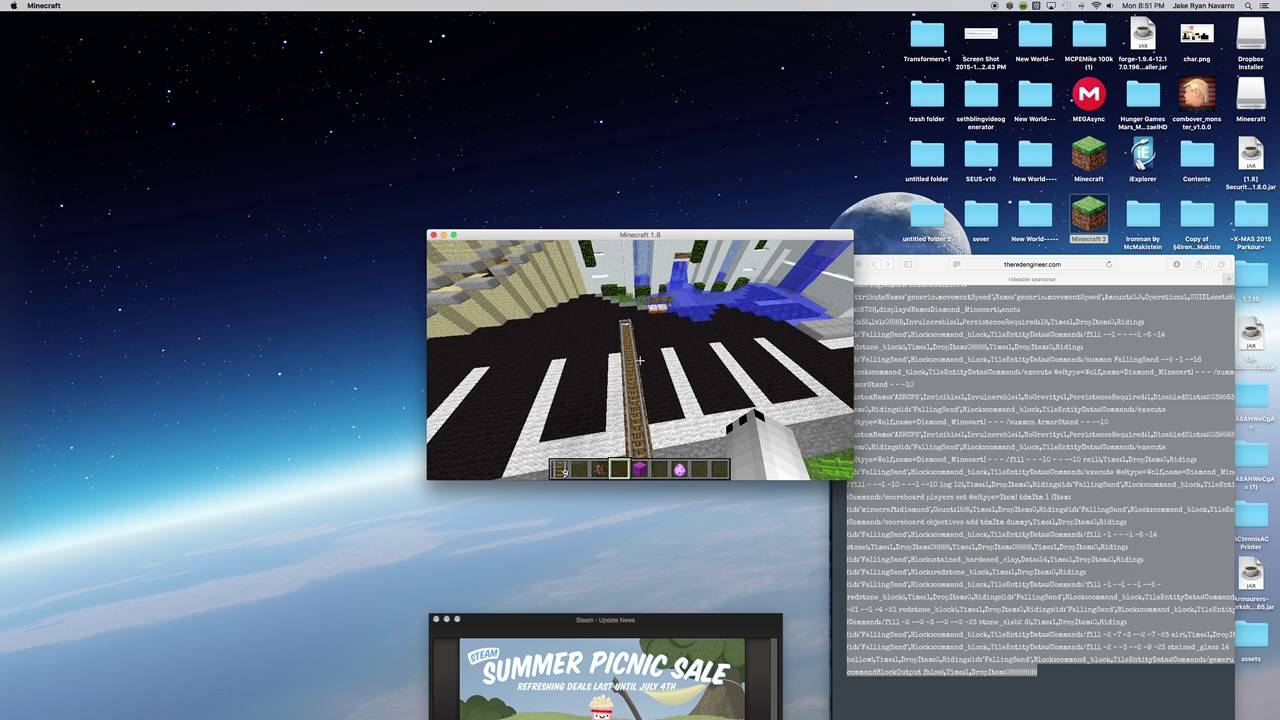This screenshot has height=720, width=1280.
Task: Open a new Safari tab with plus
Action: pos(1229,280)
